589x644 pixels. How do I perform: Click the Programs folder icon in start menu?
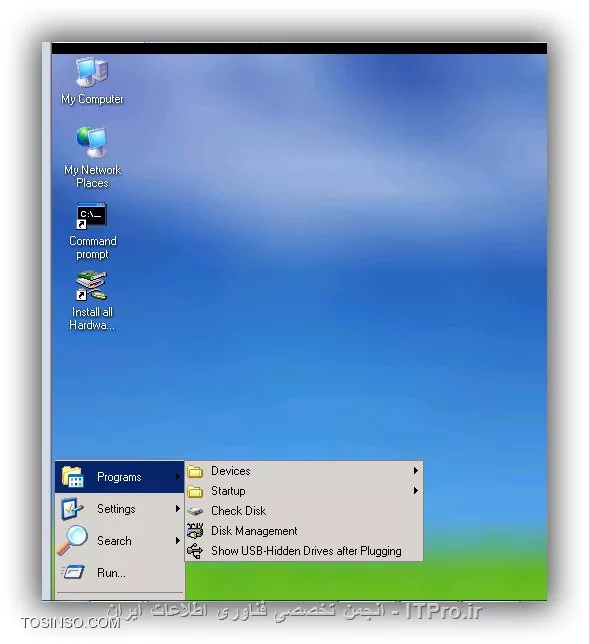coord(73,477)
